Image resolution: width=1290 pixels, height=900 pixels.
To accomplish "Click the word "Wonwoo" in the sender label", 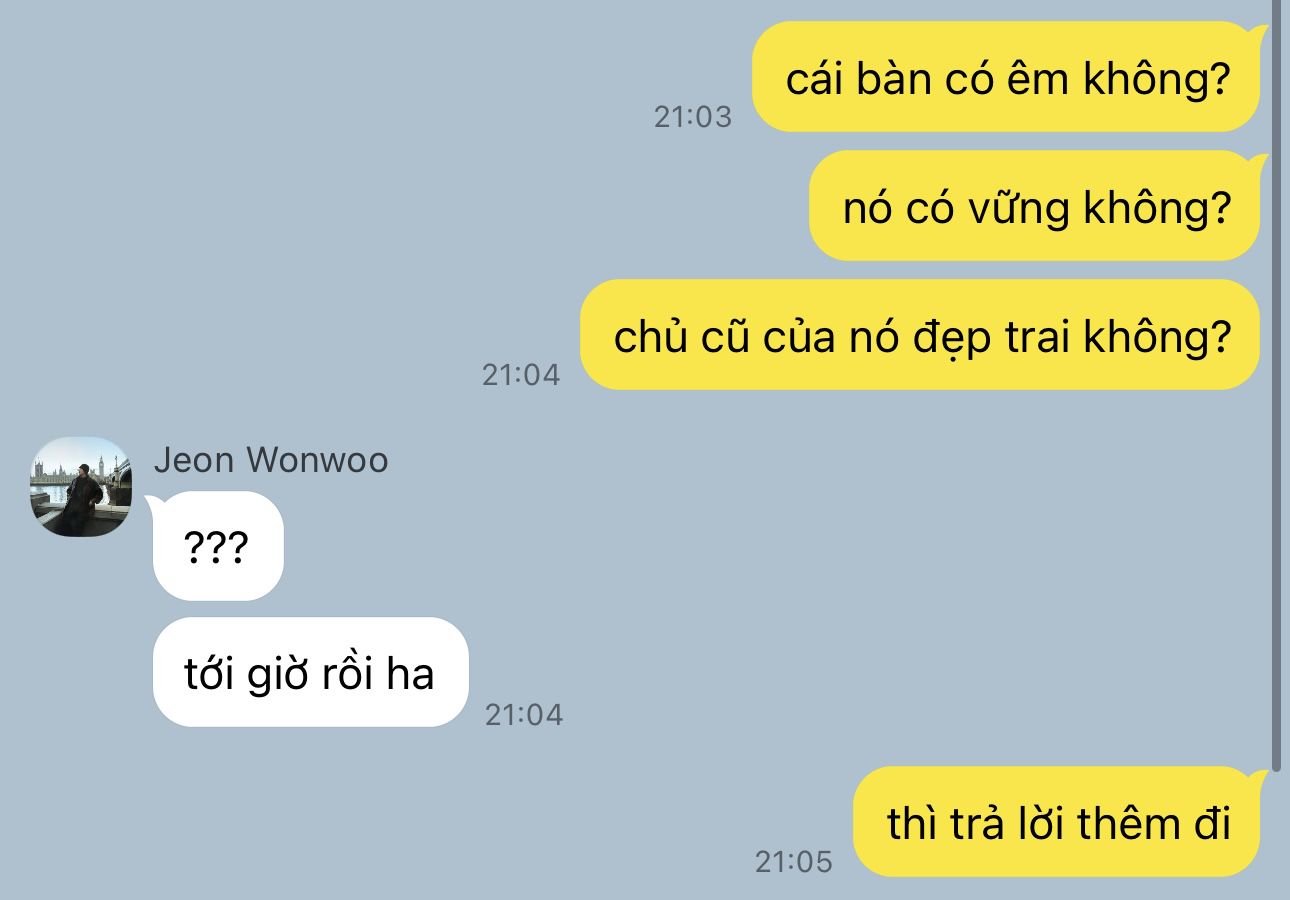I will click(x=317, y=460).
